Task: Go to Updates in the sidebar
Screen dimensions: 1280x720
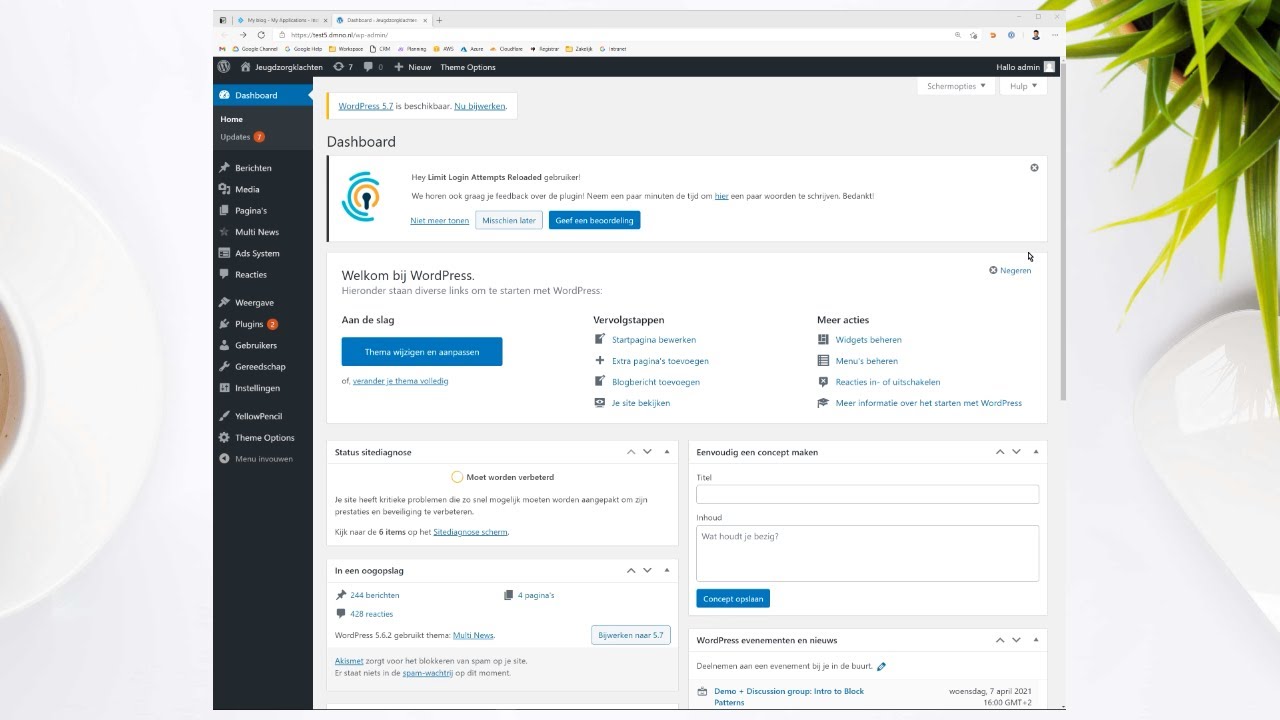Action: [x=242, y=137]
